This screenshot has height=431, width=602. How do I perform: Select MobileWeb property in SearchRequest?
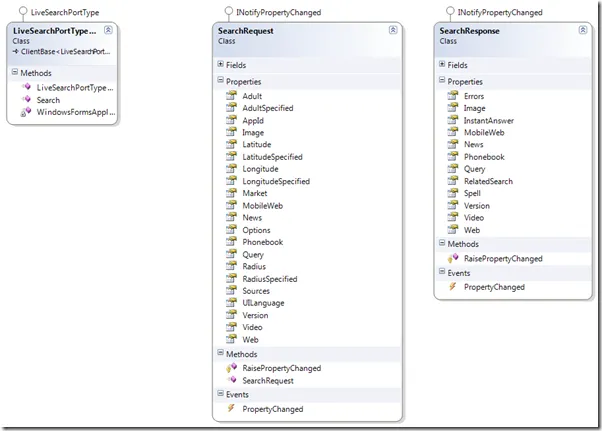262,206
